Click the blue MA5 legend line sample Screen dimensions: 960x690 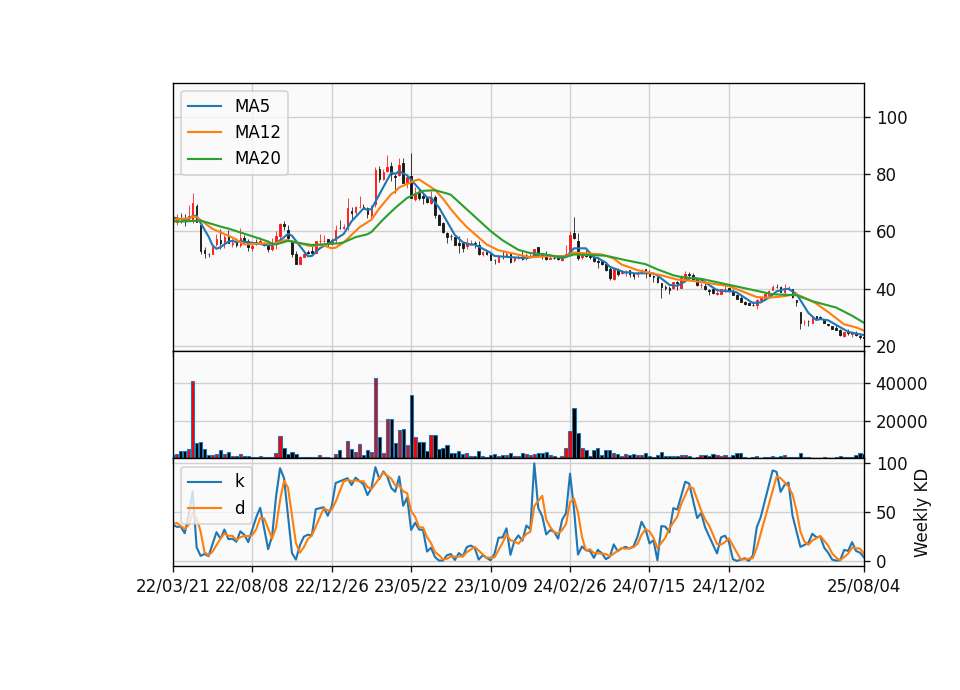pos(204,106)
